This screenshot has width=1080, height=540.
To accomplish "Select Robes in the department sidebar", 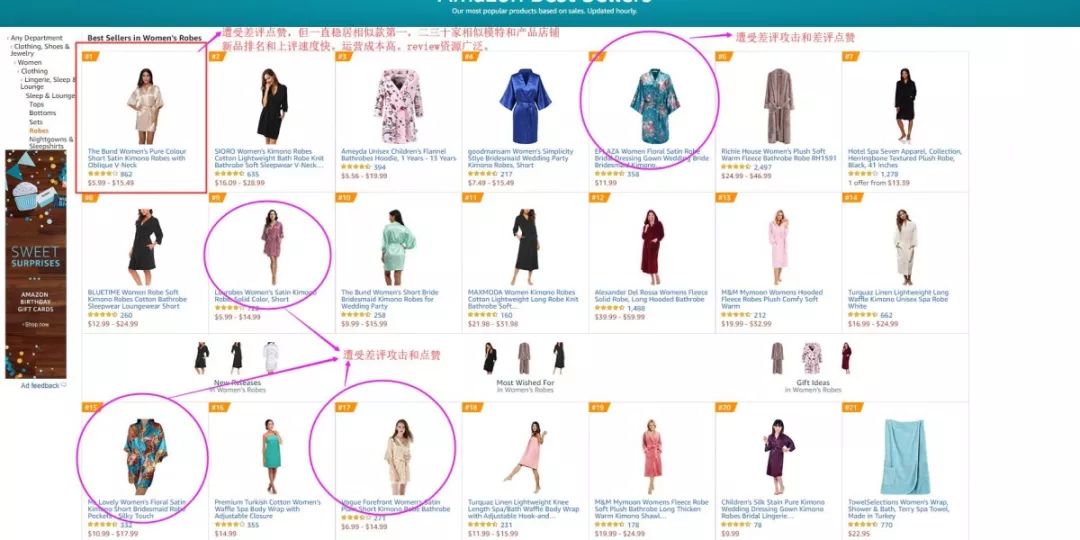I will (39, 130).
